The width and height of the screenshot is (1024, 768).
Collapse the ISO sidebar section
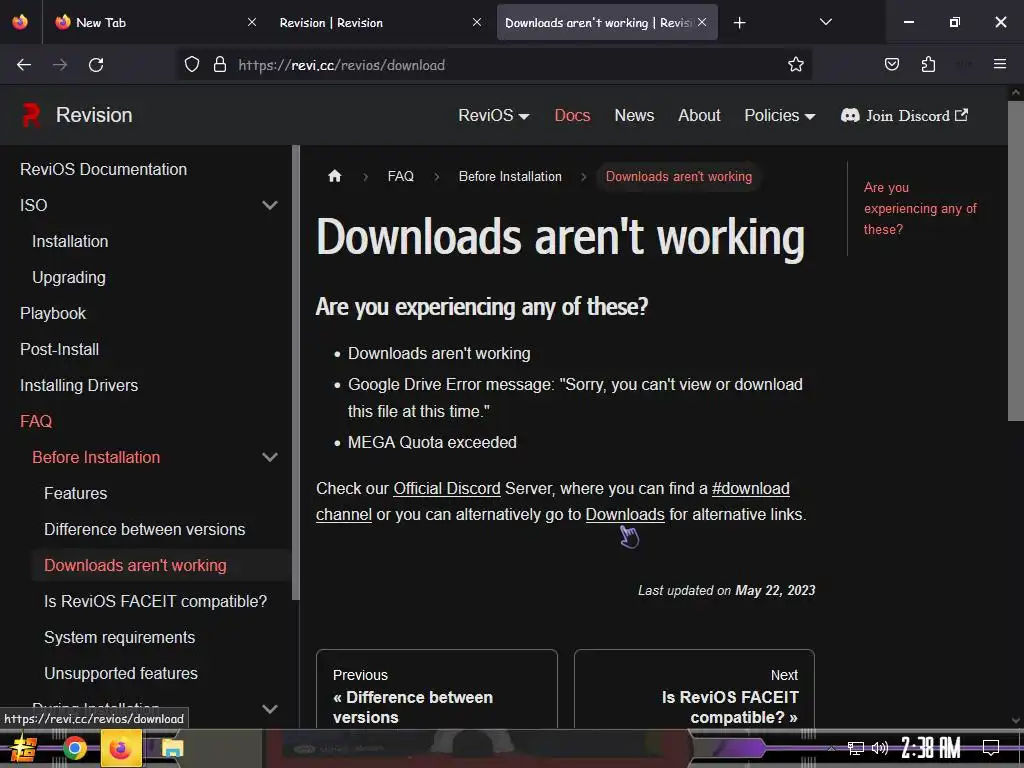pyautogui.click(x=270, y=205)
